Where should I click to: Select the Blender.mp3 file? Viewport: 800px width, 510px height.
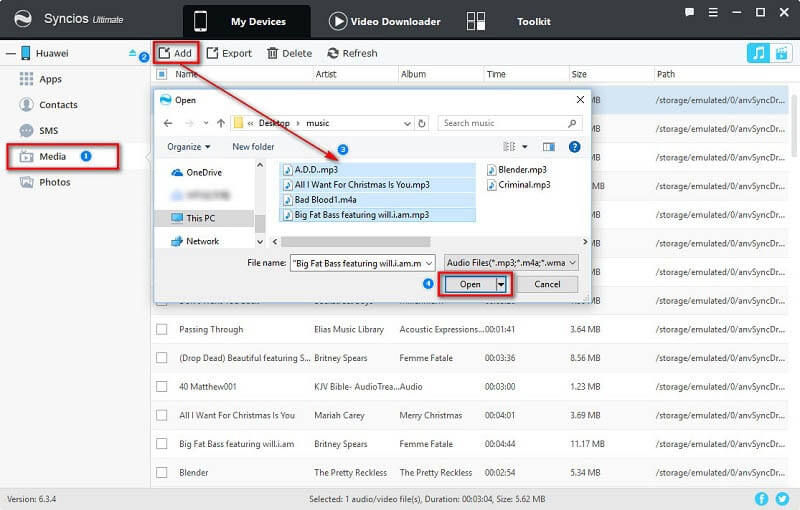point(517,170)
